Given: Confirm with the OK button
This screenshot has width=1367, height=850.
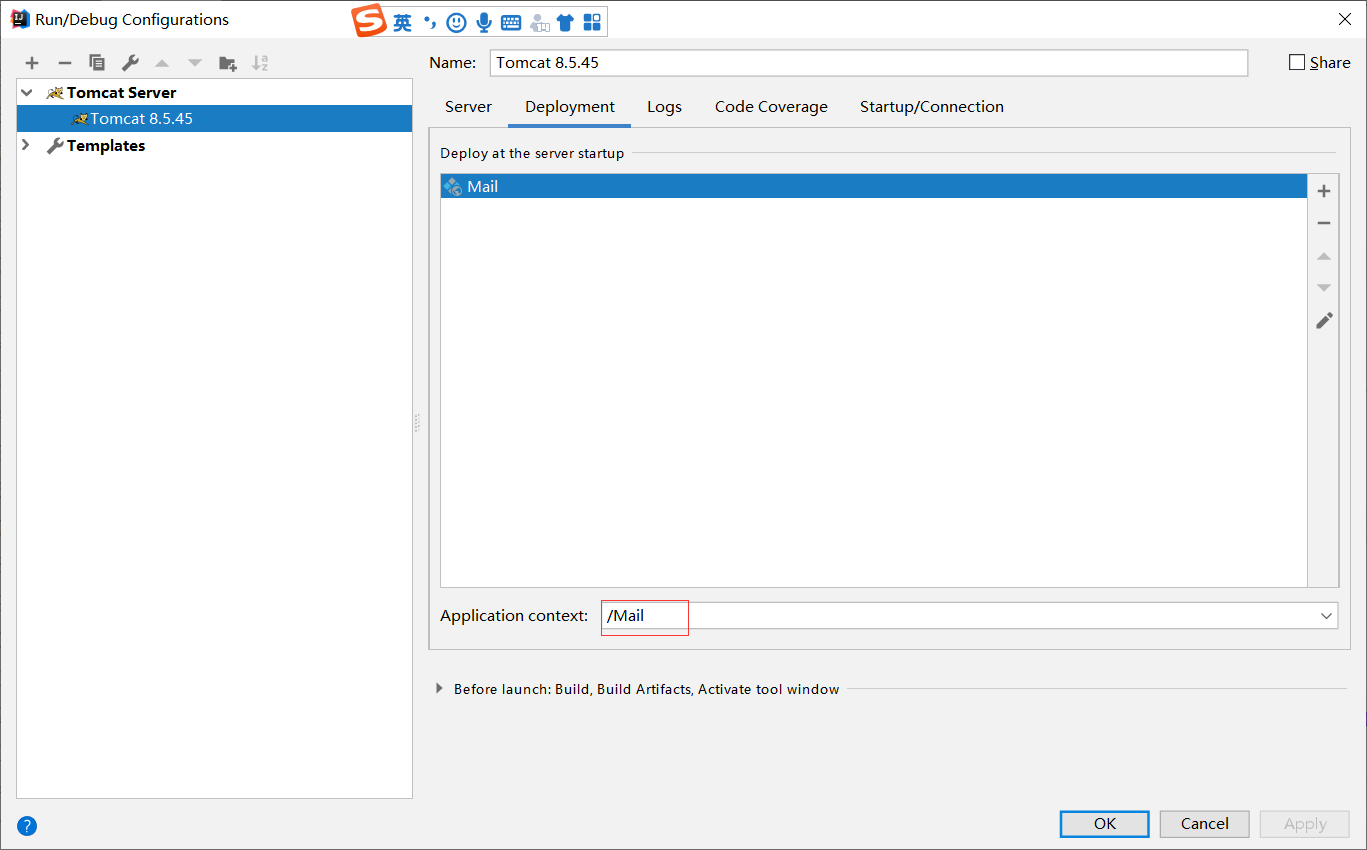Looking at the screenshot, I should tap(1105, 824).
